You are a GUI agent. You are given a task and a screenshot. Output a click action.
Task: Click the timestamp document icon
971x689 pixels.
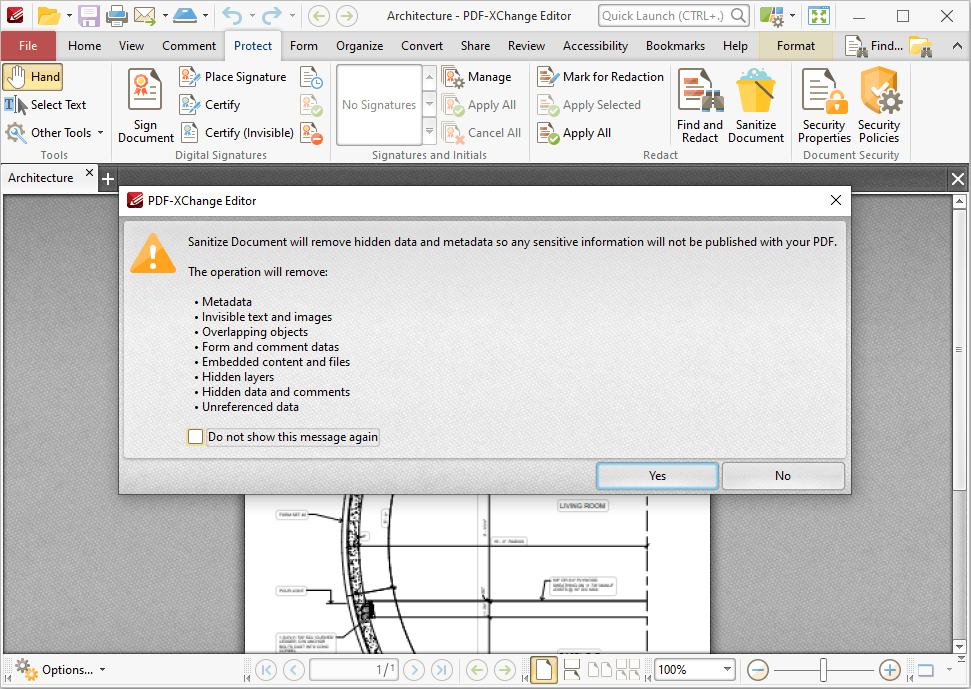[311, 77]
